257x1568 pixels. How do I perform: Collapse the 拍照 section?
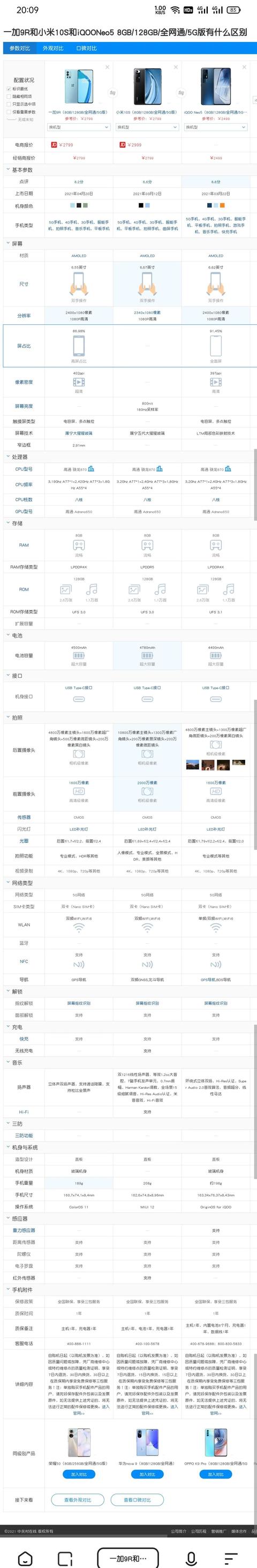click(8, 718)
